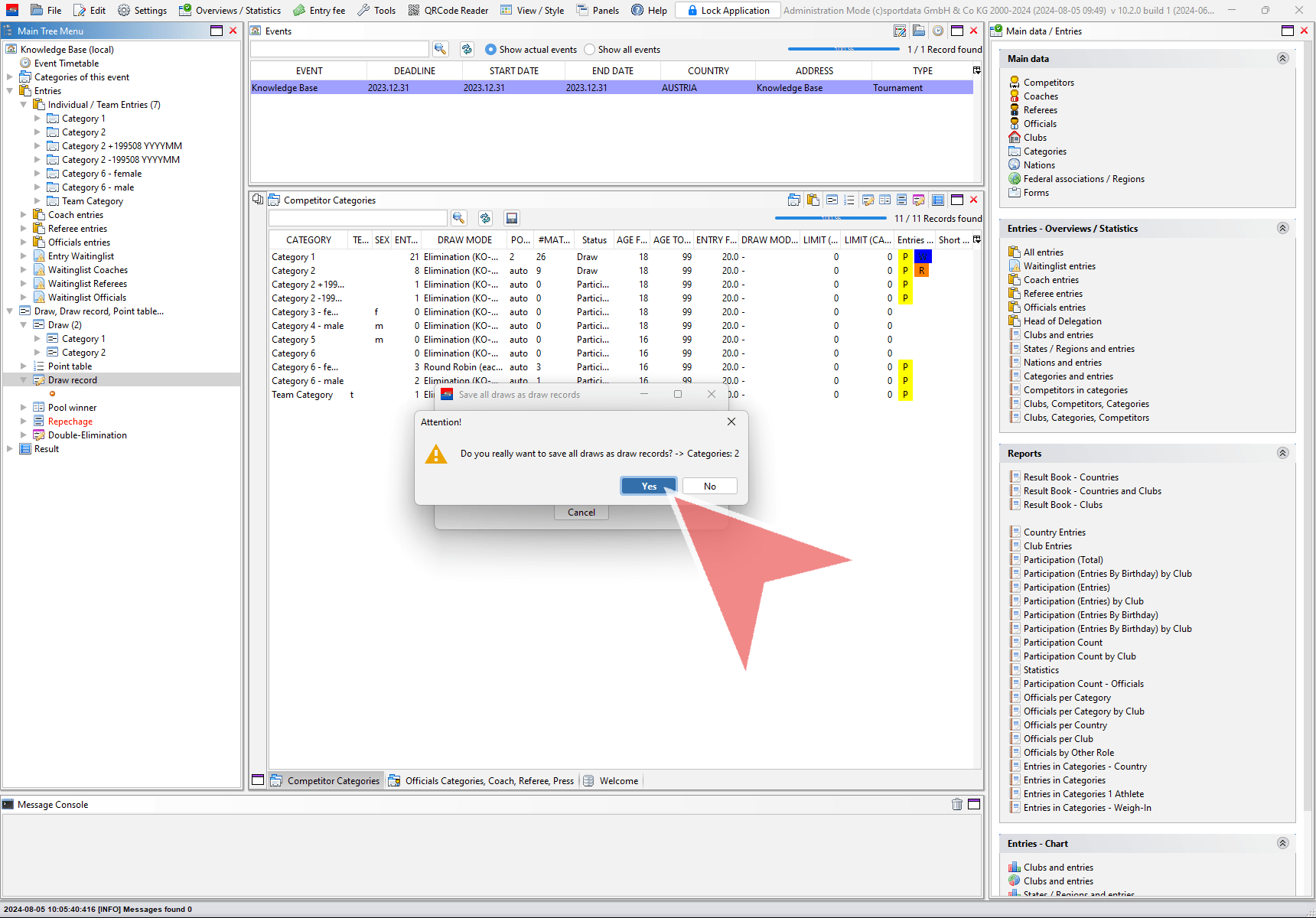1316x918 pixels.
Task: Open the Entry fee menu
Action: (x=319, y=10)
